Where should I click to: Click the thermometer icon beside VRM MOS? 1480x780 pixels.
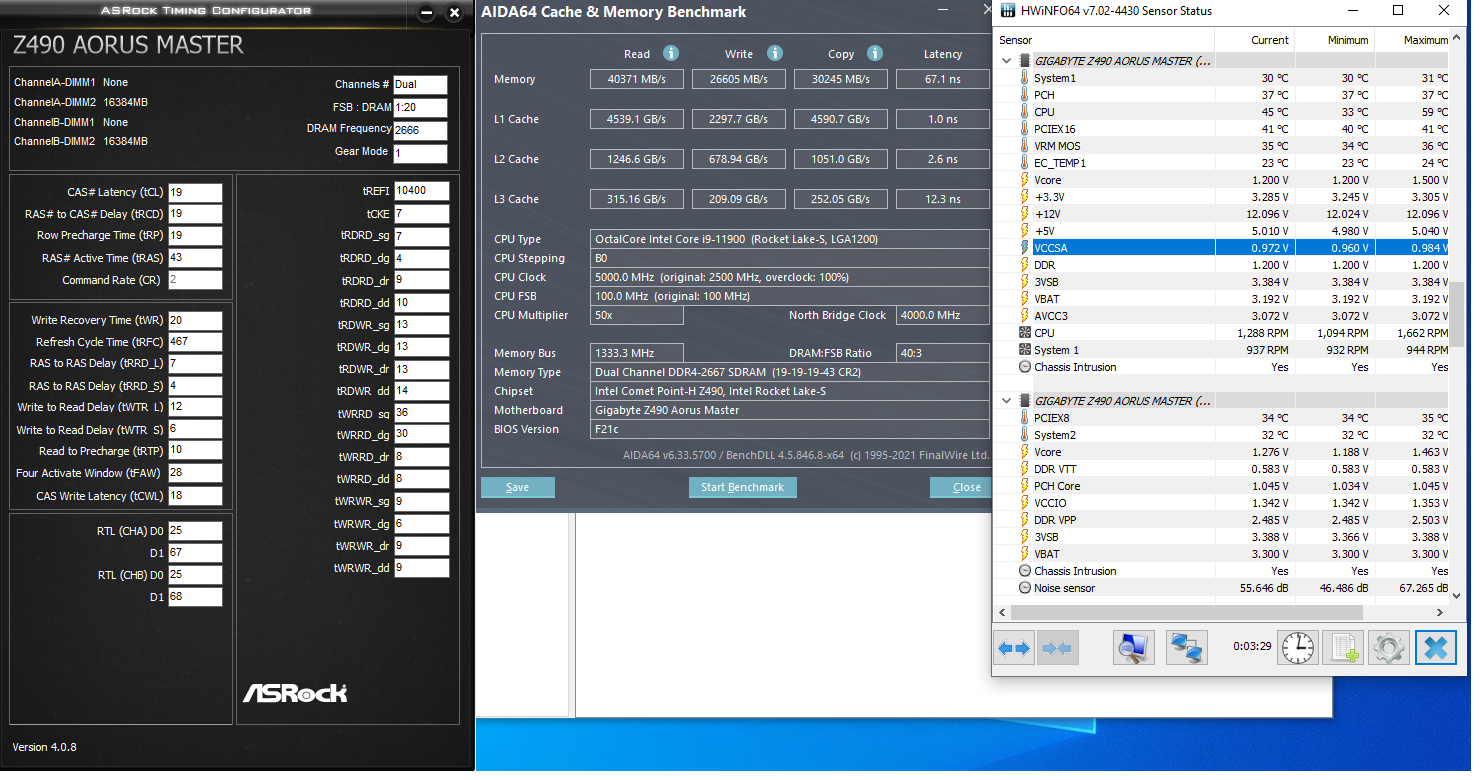pyautogui.click(x=1024, y=146)
